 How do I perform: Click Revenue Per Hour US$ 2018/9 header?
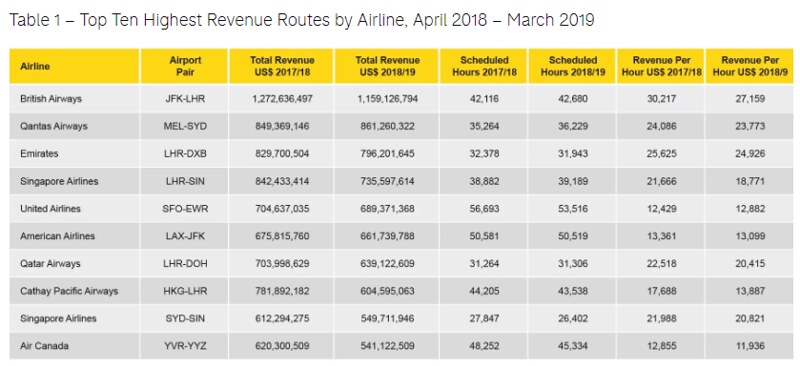pos(750,66)
